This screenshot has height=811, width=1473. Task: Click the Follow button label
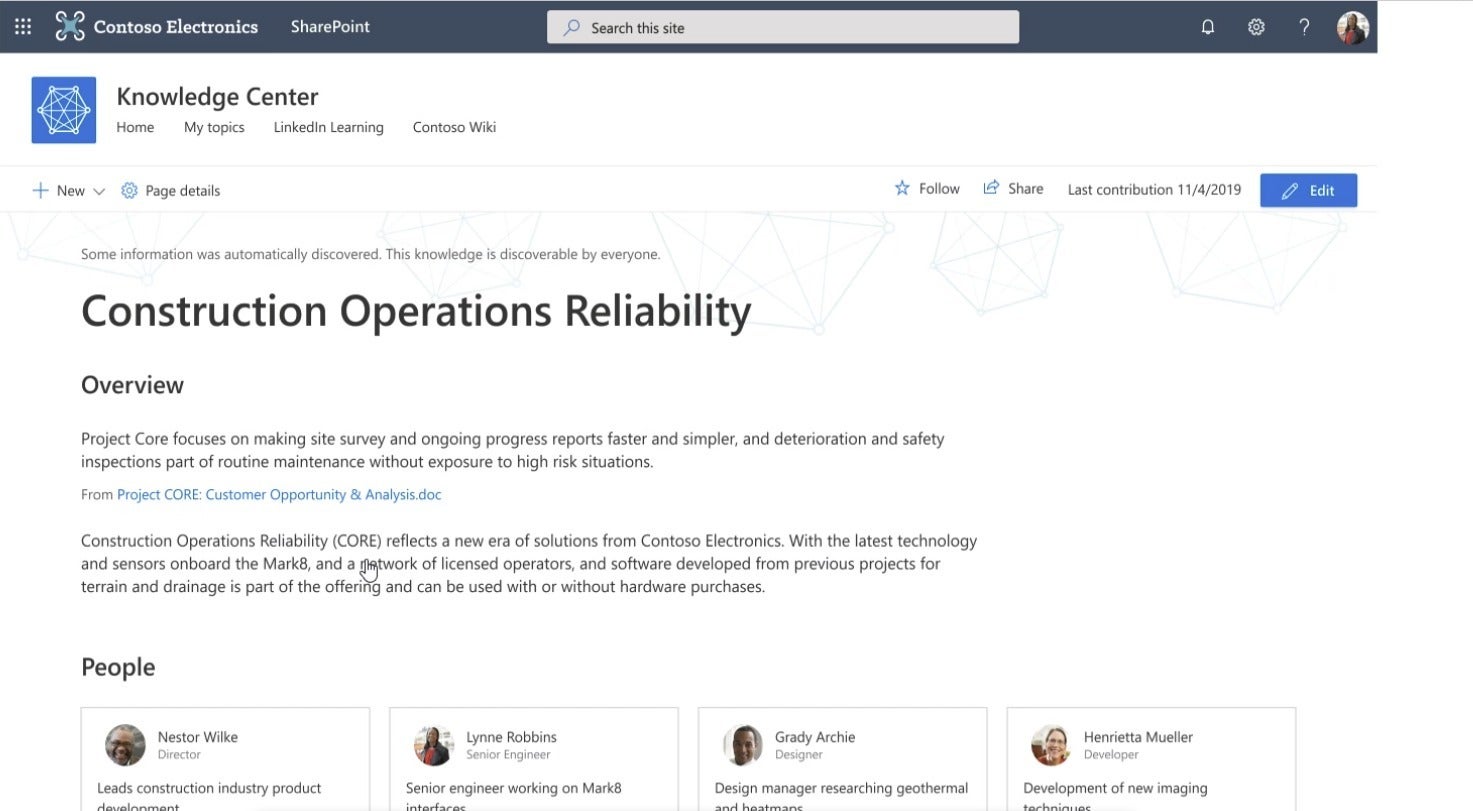pos(939,188)
